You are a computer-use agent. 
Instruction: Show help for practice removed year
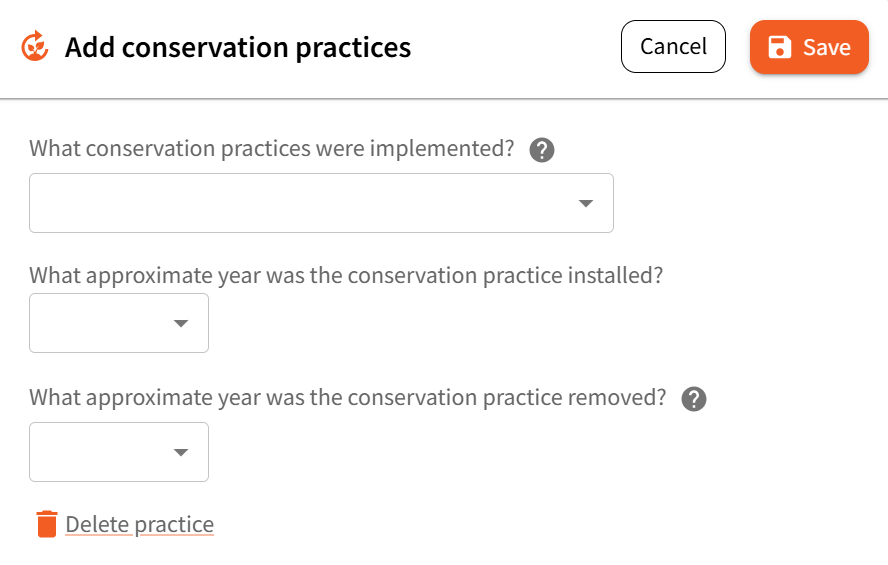pyautogui.click(x=694, y=399)
